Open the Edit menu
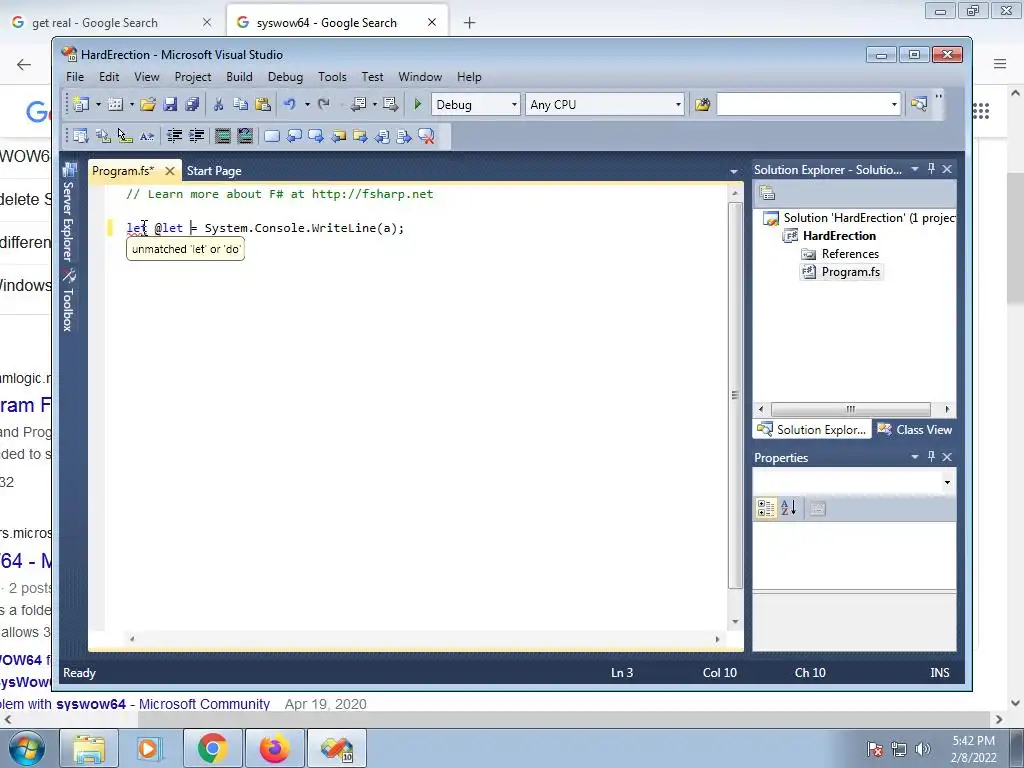The image size is (1024, 768). (109, 76)
